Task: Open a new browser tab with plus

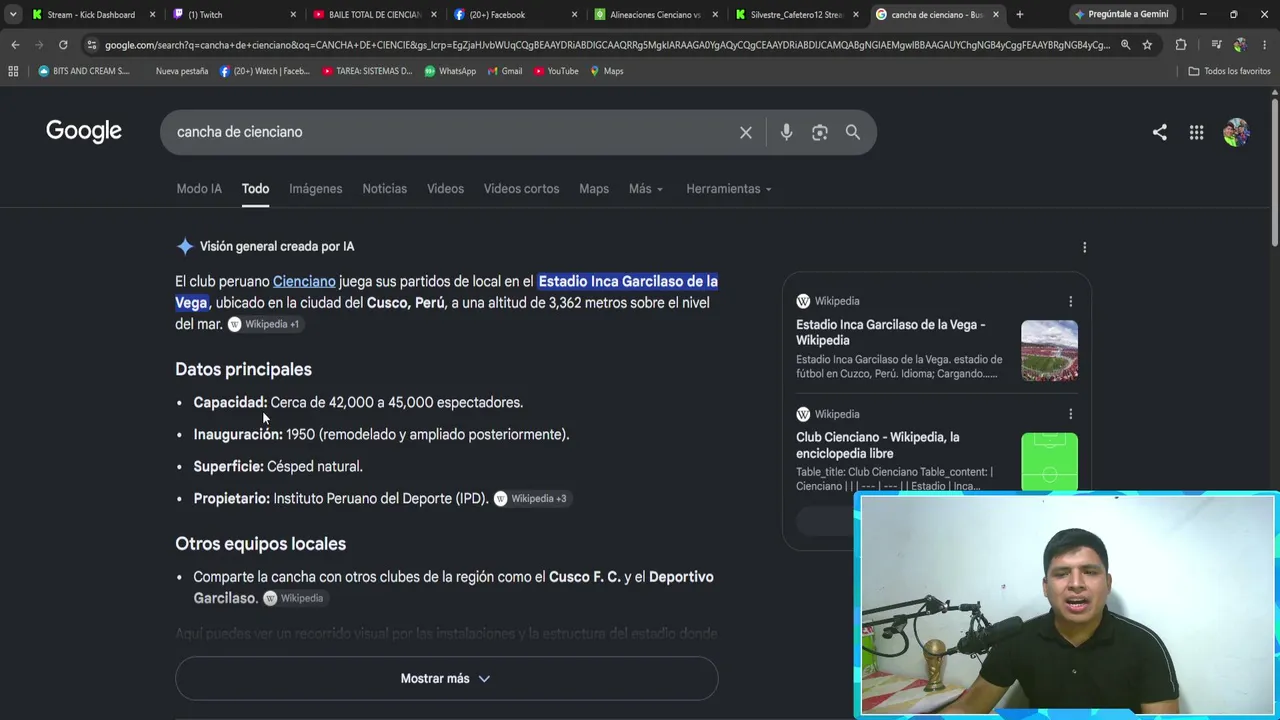Action: pos(1019,14)
